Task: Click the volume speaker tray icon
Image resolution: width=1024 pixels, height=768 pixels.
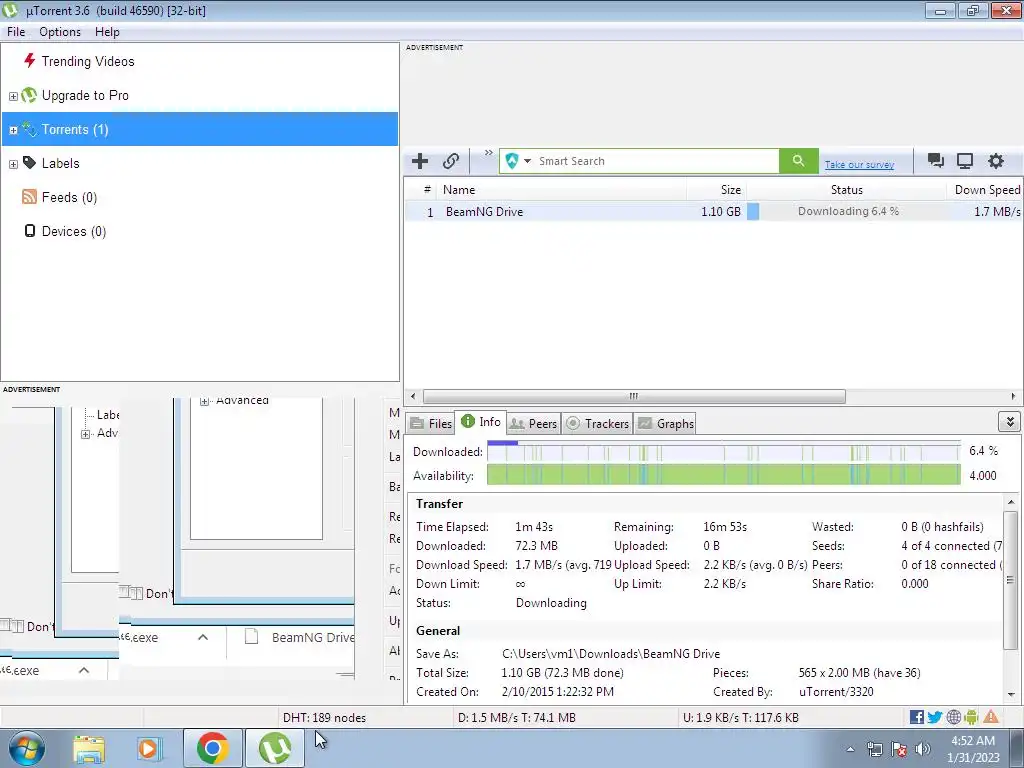Action: point(923,749)
